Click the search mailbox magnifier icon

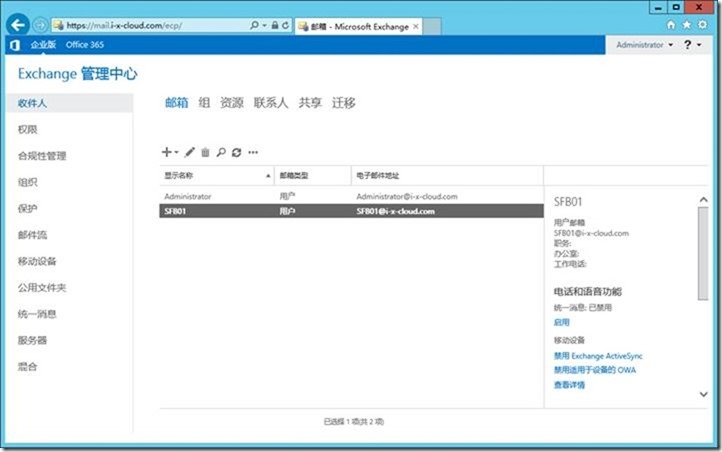(221, 152)
